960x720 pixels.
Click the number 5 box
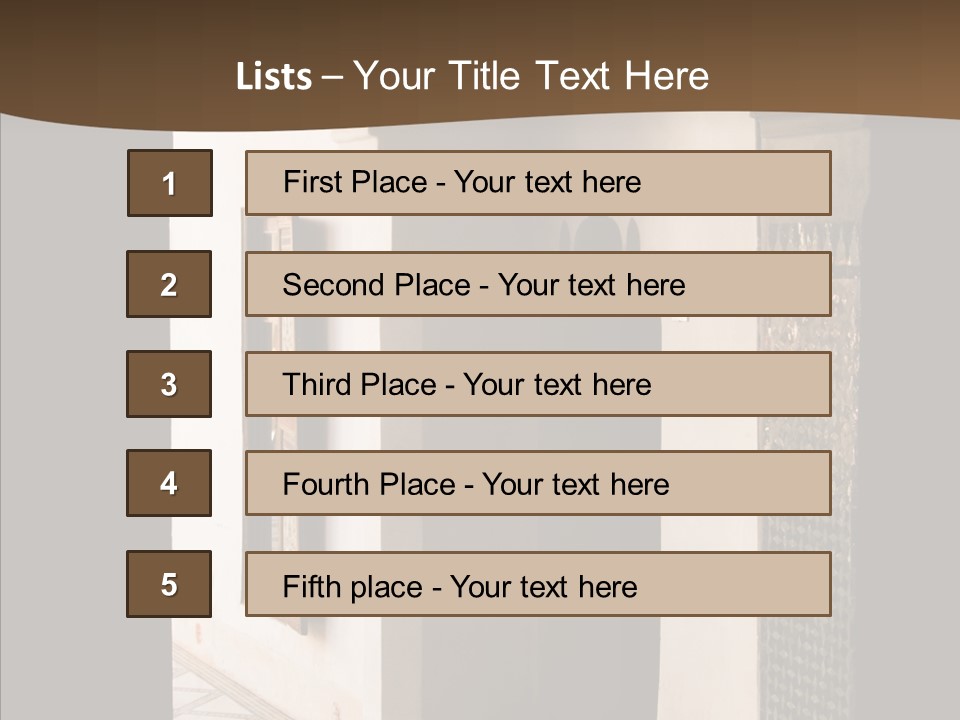pyautogui.click(x=169, y=584)
